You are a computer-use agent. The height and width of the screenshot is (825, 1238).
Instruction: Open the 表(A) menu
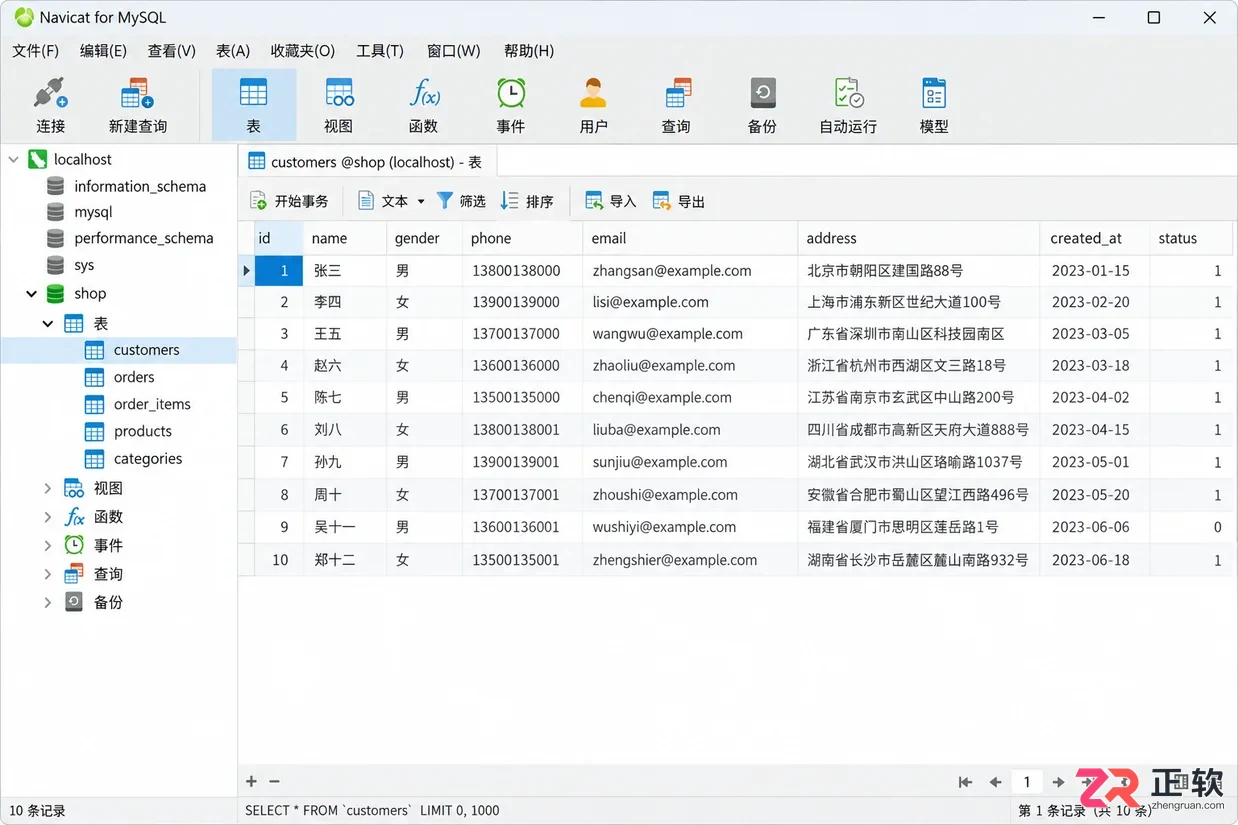point(233,51)
